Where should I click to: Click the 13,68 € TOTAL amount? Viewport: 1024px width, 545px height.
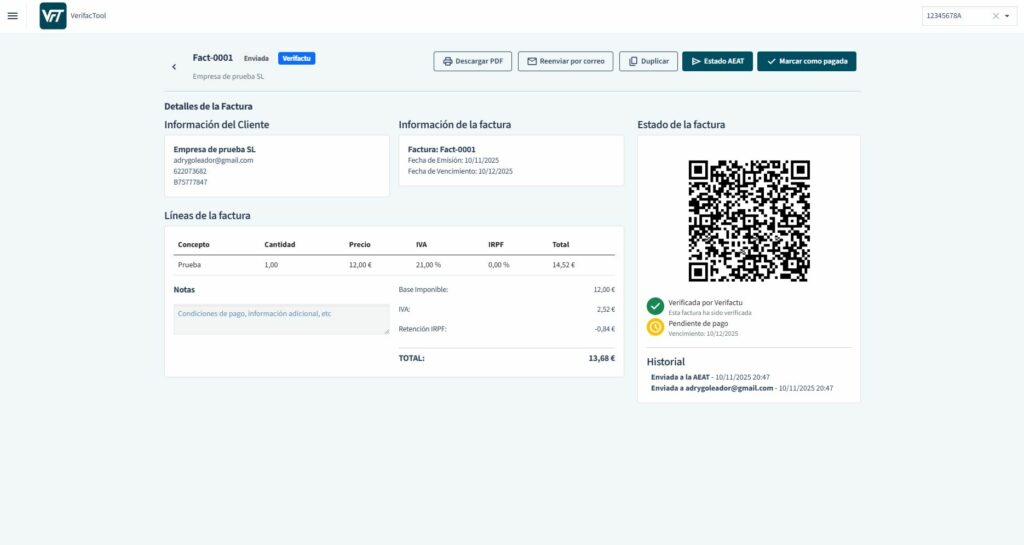tap(601, 358)
